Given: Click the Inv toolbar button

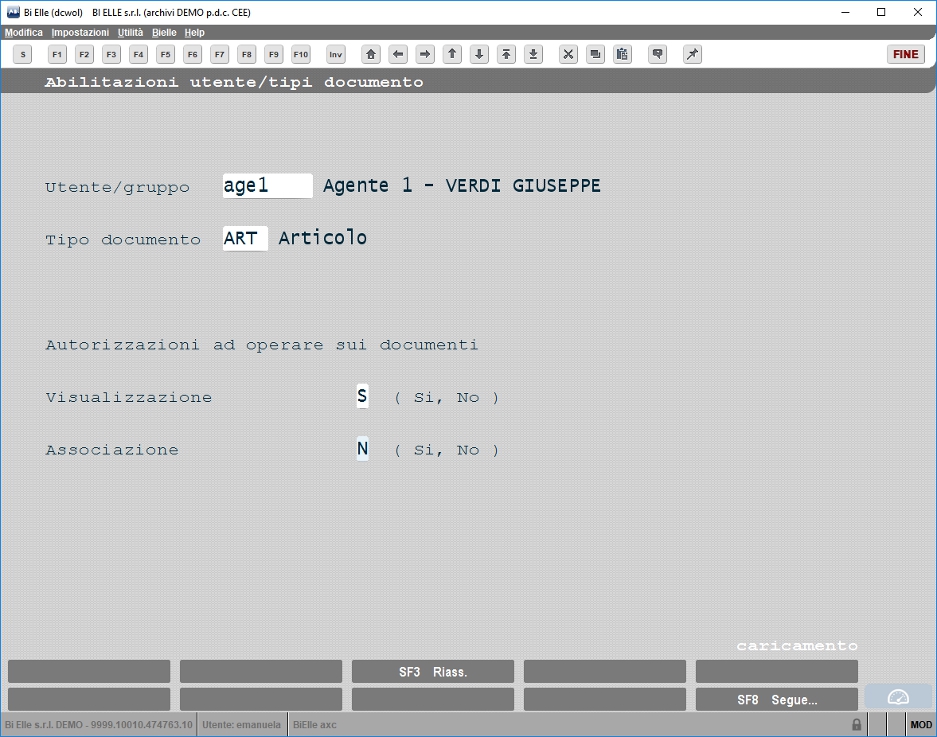Looking at the screenshot, I should click(x=336, y=54).
